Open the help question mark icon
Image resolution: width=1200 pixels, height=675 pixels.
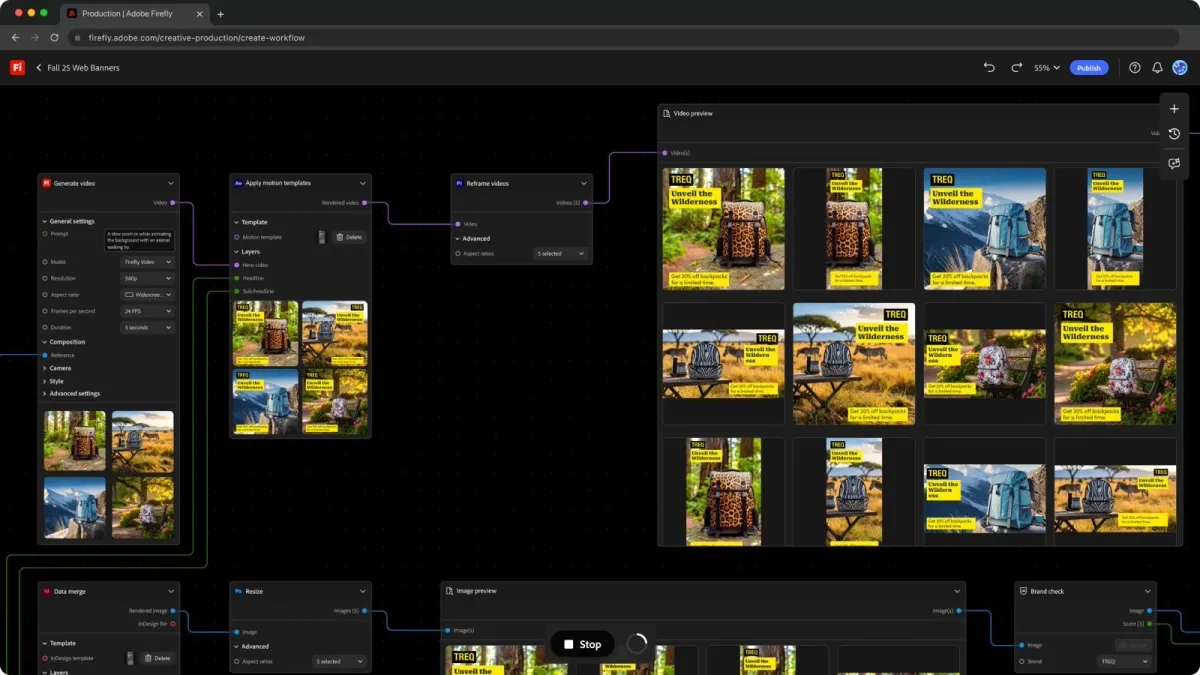coord(1134,68)
